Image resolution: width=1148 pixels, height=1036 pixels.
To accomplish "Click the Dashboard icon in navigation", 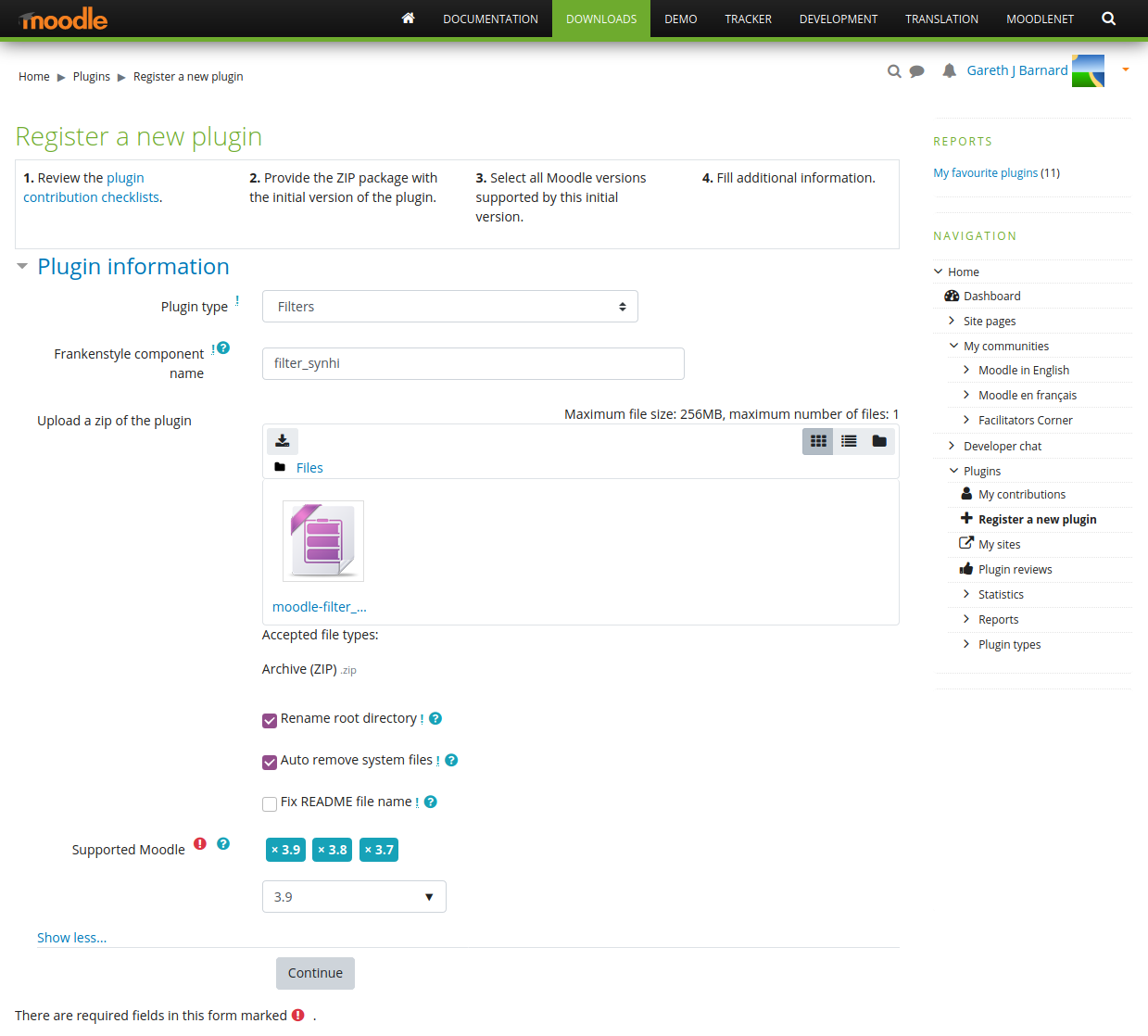I will tap(952, 296).
